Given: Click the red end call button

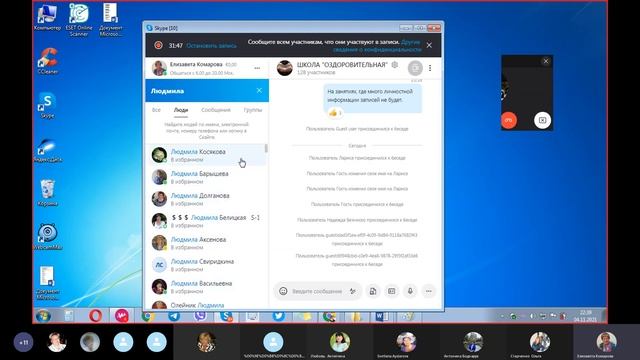Looking at the screenshot, I should [509, 120].
